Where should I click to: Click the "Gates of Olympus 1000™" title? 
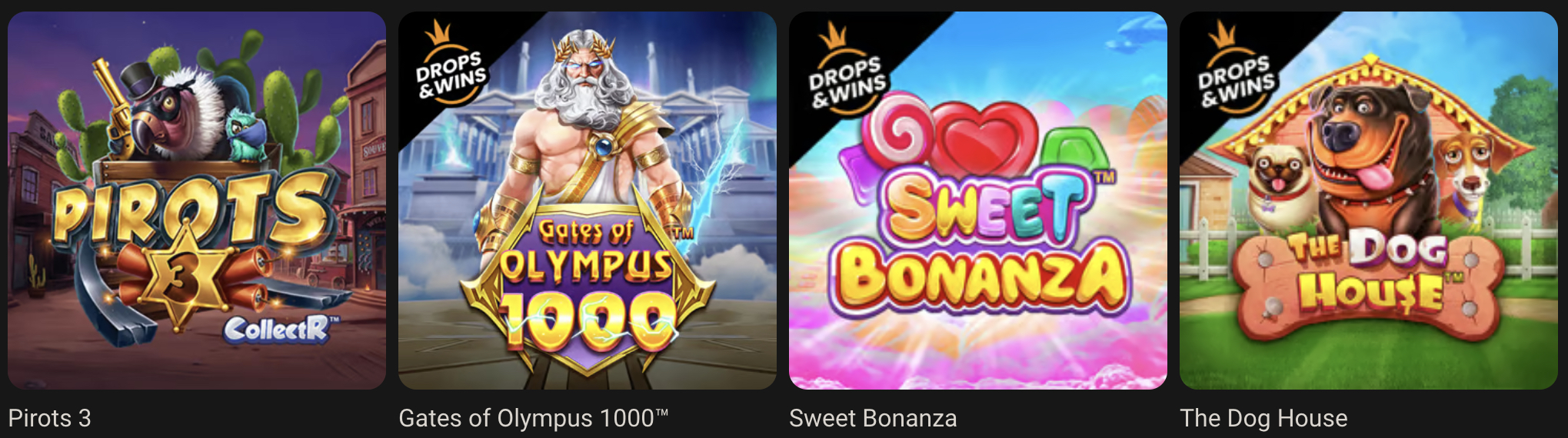pos(534,418)
